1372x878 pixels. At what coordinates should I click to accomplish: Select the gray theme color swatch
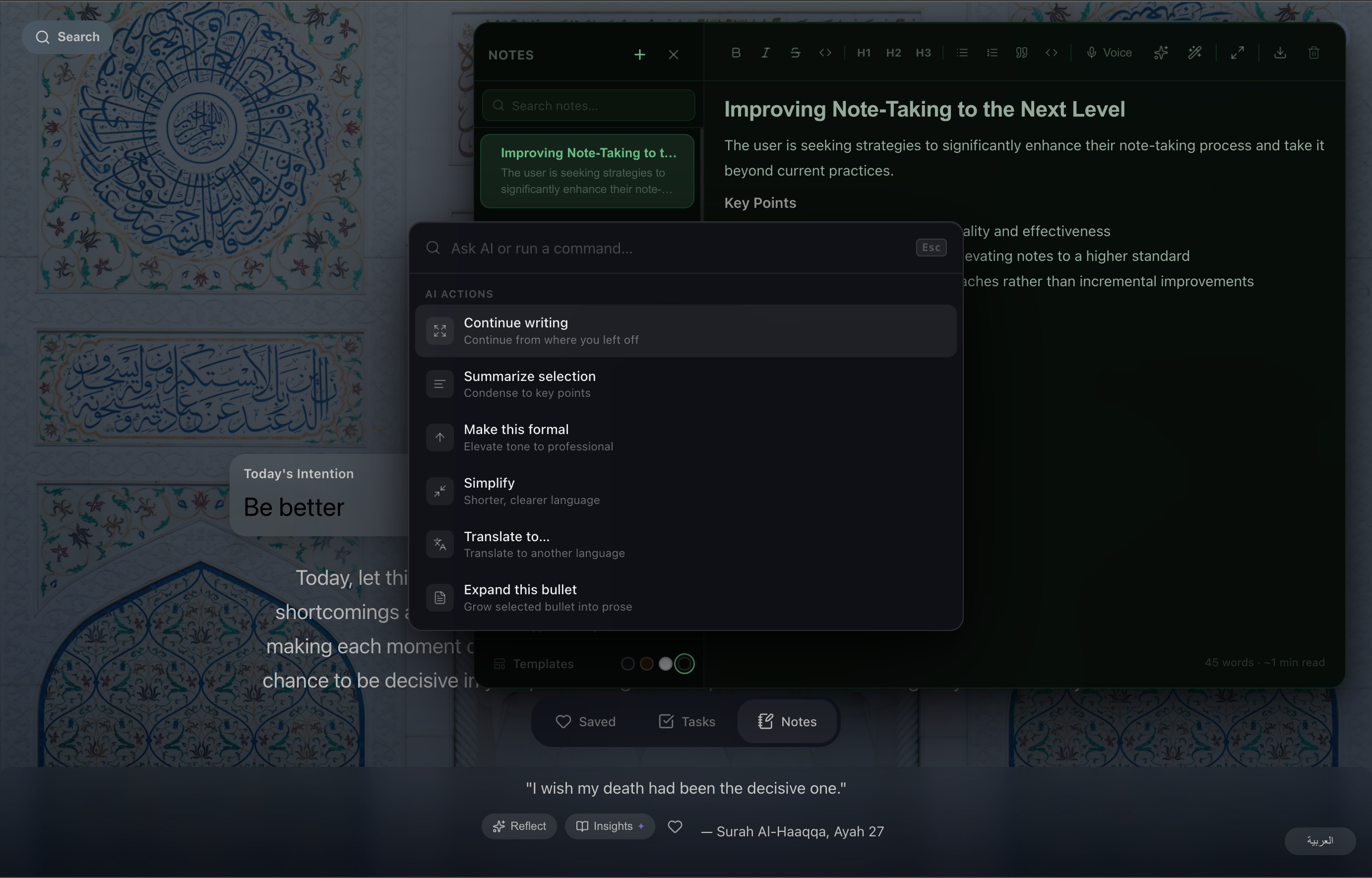pyautogui.click(x=665, y=664)
